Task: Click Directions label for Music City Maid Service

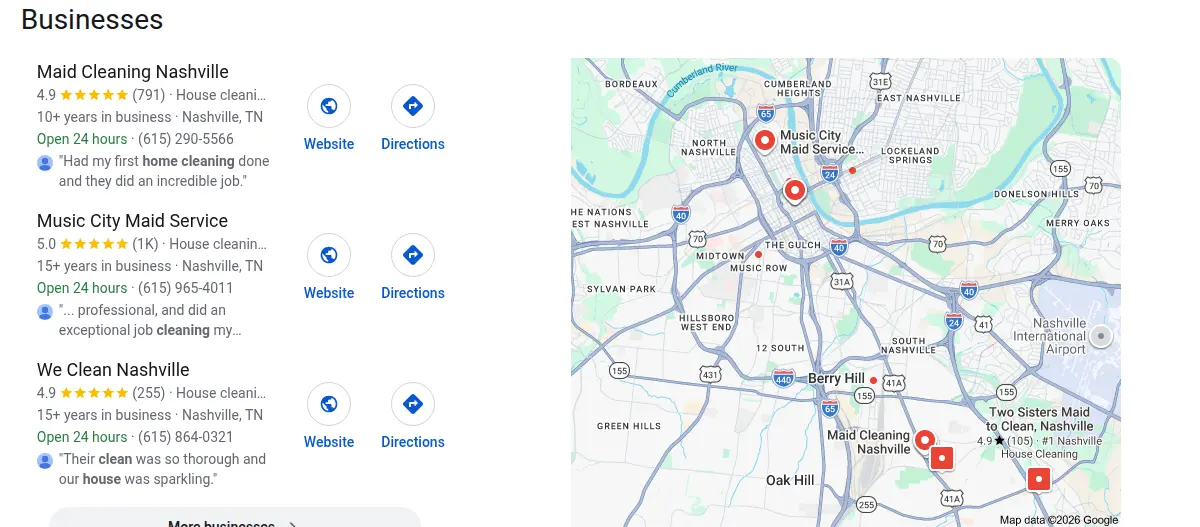Action: point(413,293)
